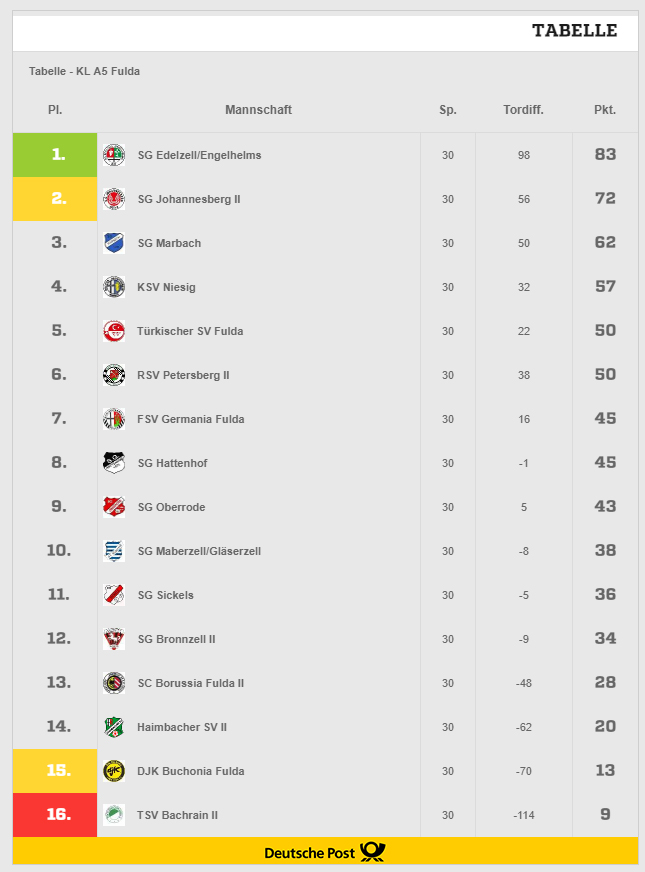Screen dimensions: 645x872
Task: Click the Tordiff. column header
Action: click(x=523, y=110)
